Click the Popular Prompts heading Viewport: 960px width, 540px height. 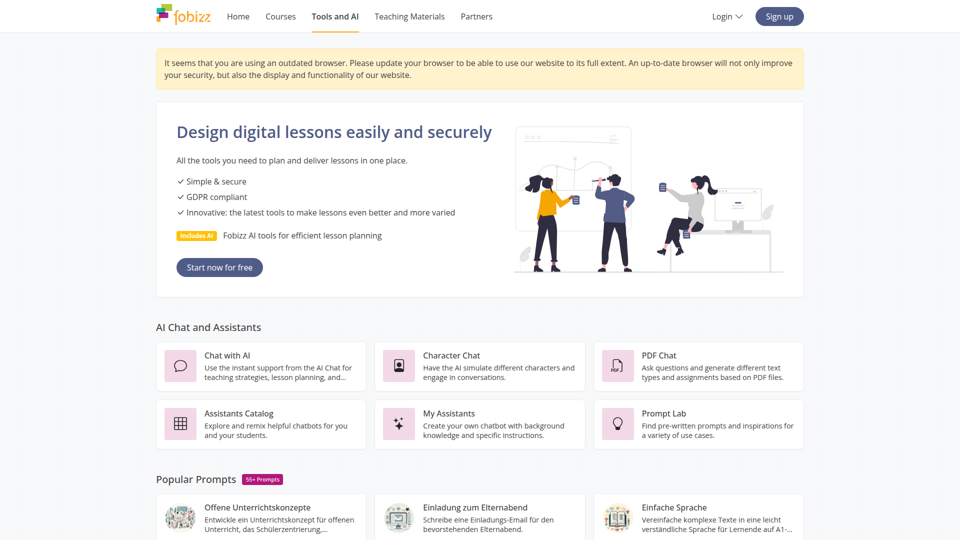click(x=196, y=479)
